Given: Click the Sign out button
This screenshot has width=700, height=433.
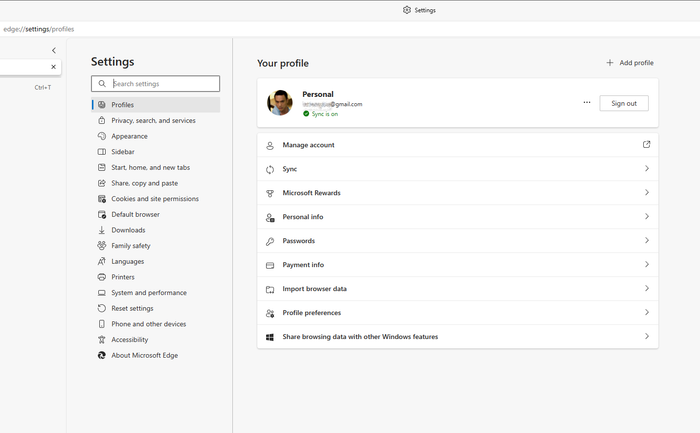Looking at the screenshot, I should point(624,103).
